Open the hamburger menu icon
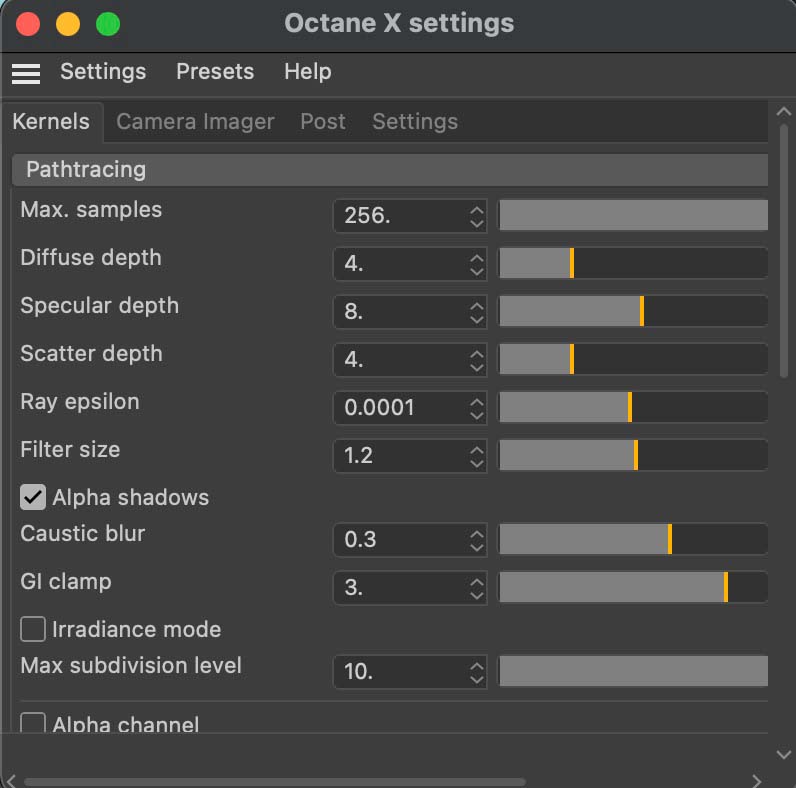 (26, 74)
